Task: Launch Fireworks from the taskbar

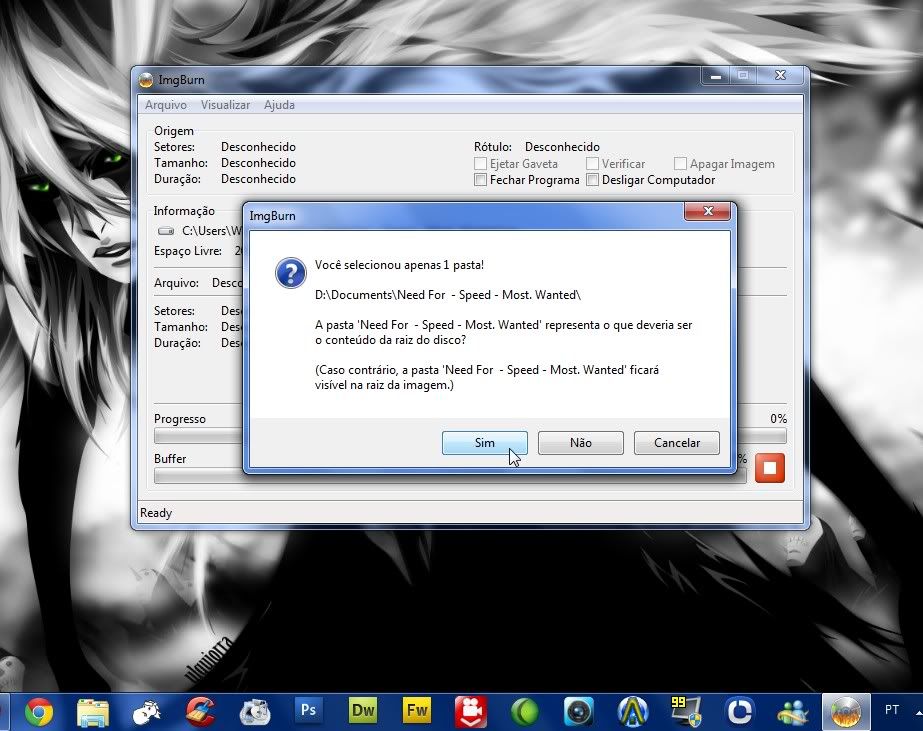Action: (417, 711)
